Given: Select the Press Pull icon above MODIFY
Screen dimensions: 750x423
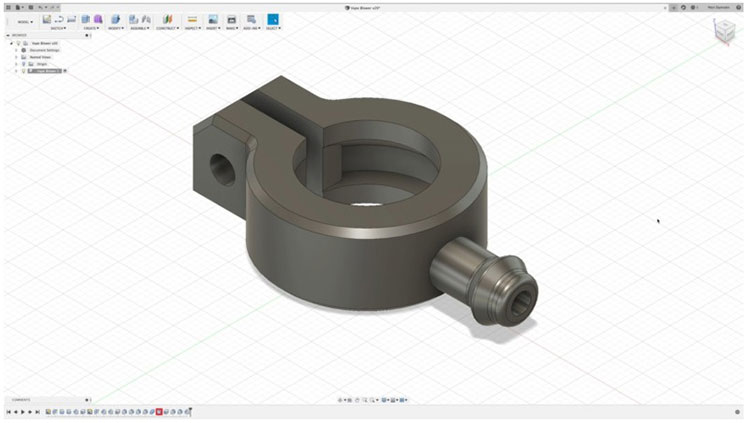Looking at the screenshot, I should pyautogui.click(x=115, y=19).
